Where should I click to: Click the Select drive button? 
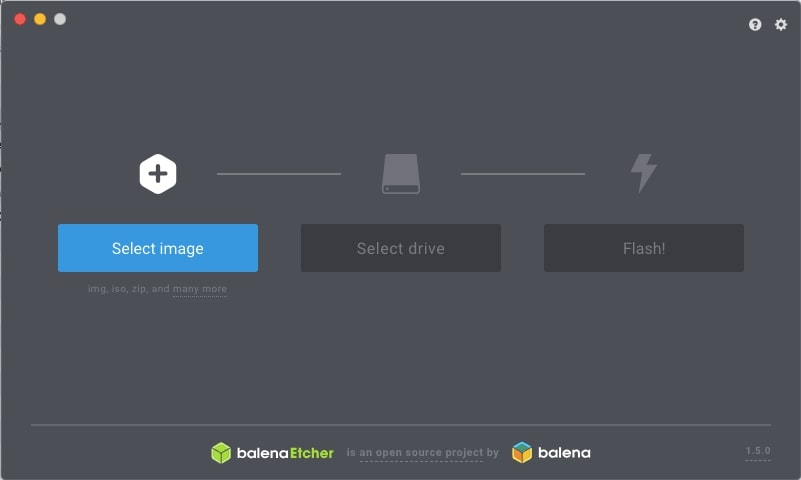(401, 248)
